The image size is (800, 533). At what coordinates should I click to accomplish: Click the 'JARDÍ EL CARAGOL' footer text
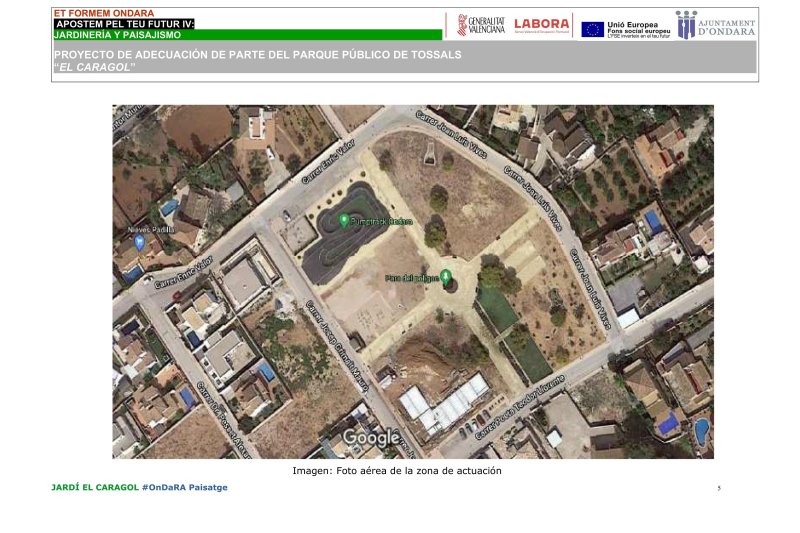click(95, 487)
